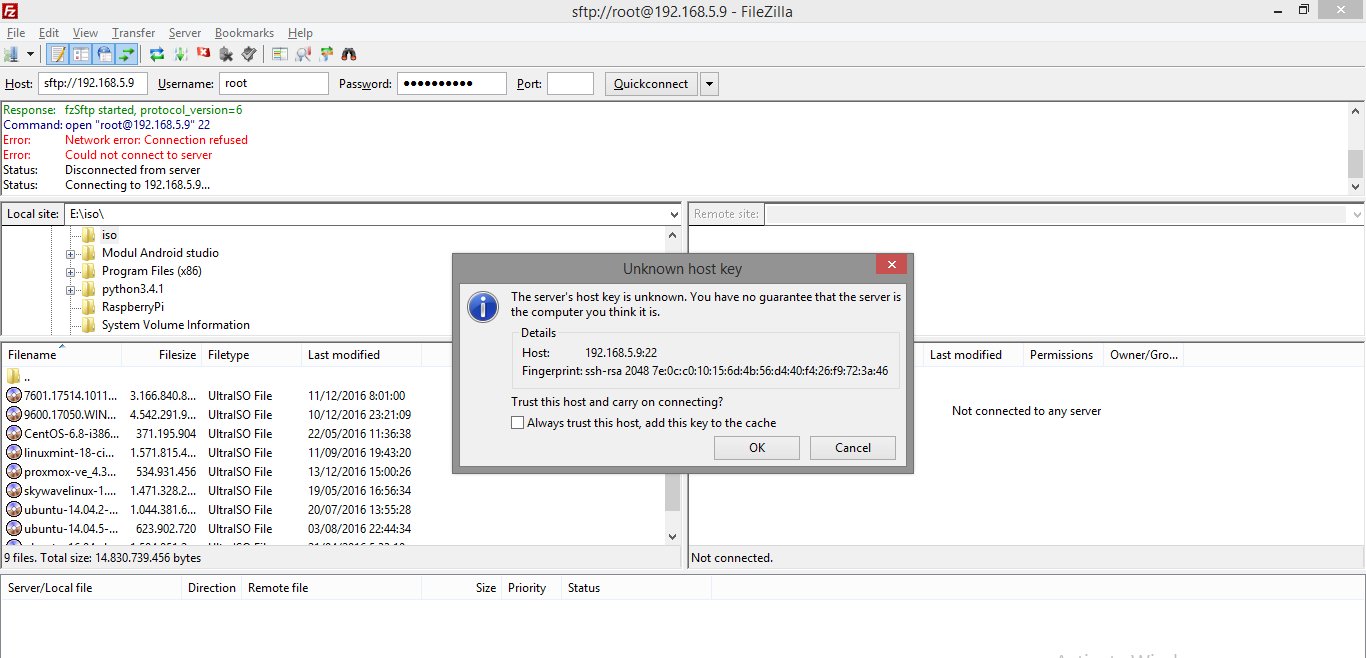Click the Quickconnect button
Viewport: 1366px width, 658px height.
pos(651,84)
